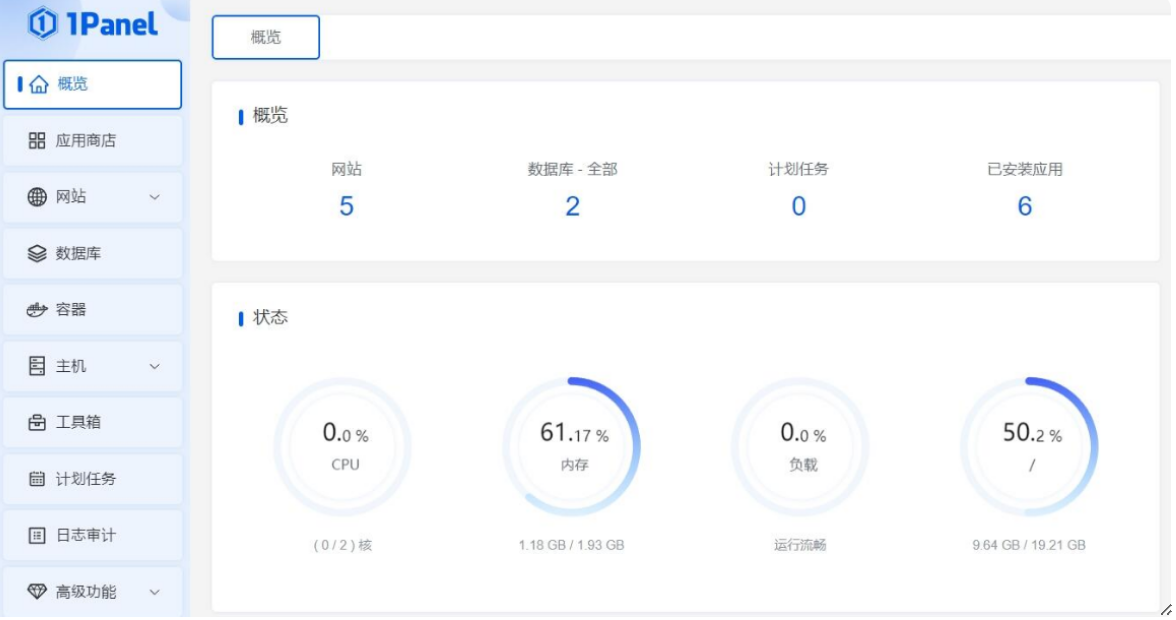Screen dimensions: 1176x620
Task: Open 容器 via the Docker whale icon
Action: [37, 310]
